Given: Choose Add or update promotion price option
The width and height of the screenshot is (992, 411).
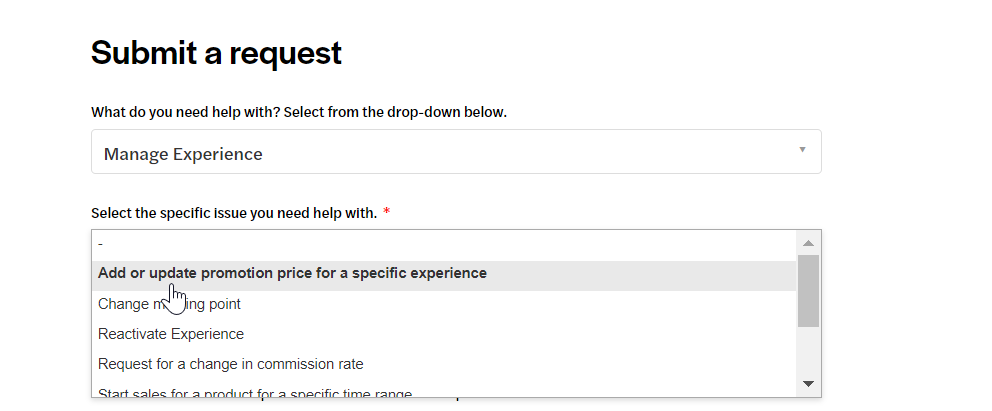Looking at the screenshot, I should 444,275.
